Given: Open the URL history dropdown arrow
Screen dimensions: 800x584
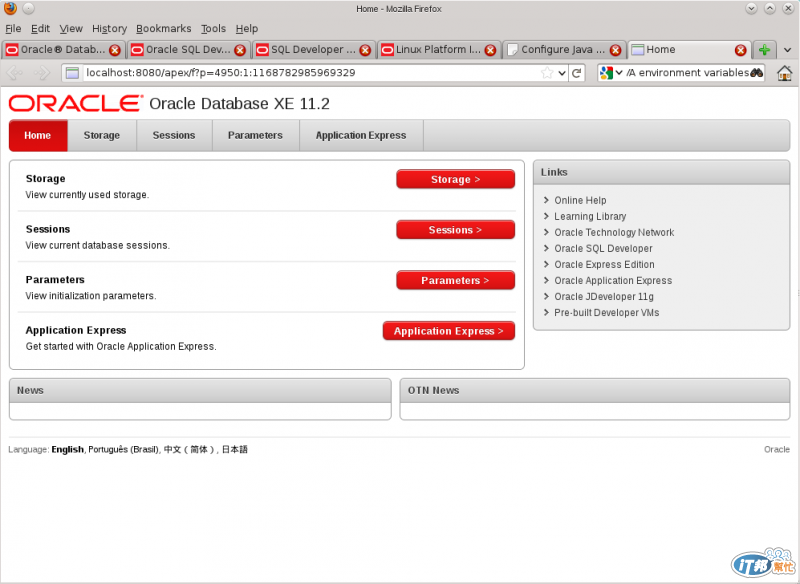Looking at the screenshot, I should 562,73.
